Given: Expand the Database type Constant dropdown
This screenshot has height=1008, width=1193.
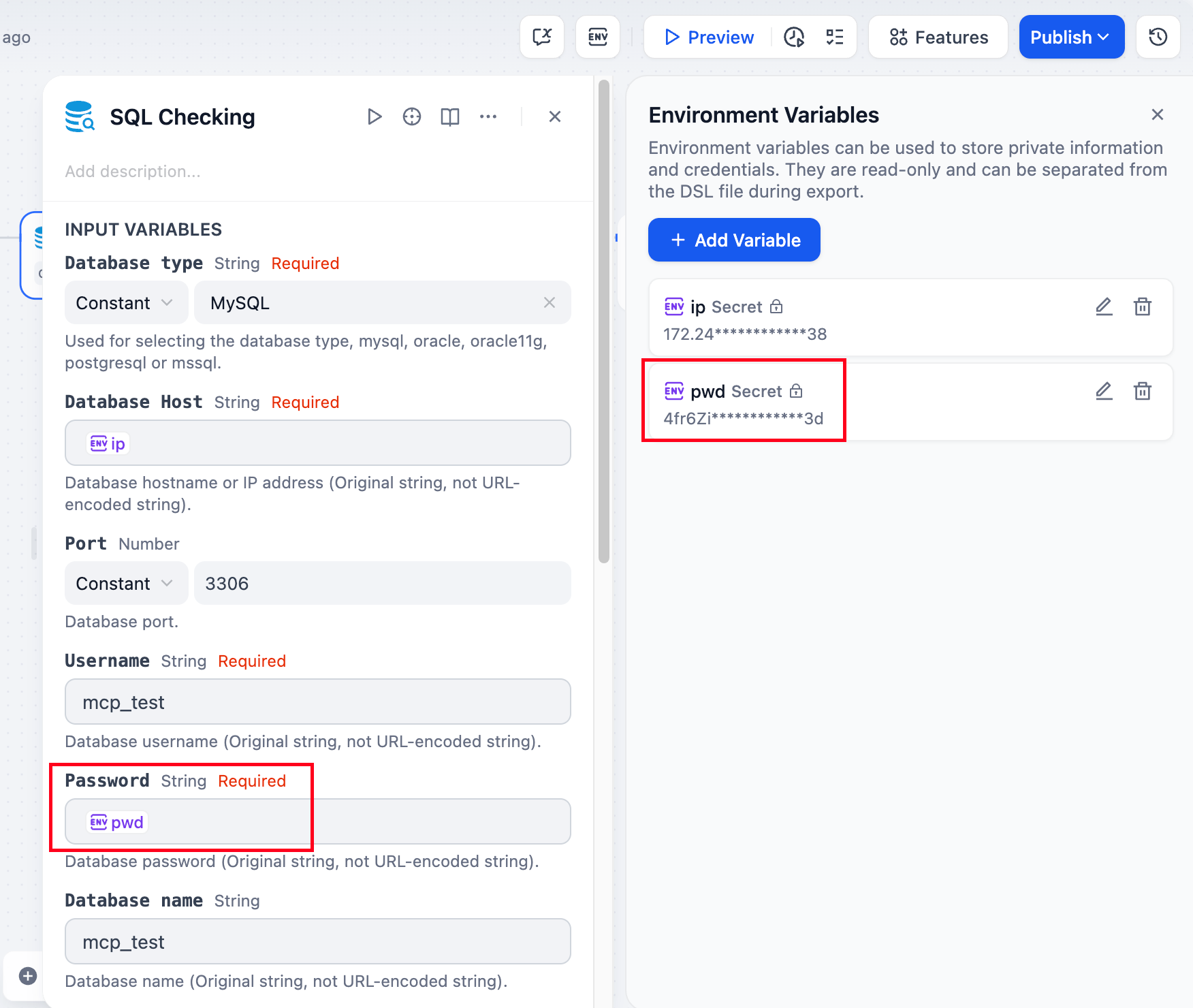Looking at the screenshot, I should tap(125, 302).
